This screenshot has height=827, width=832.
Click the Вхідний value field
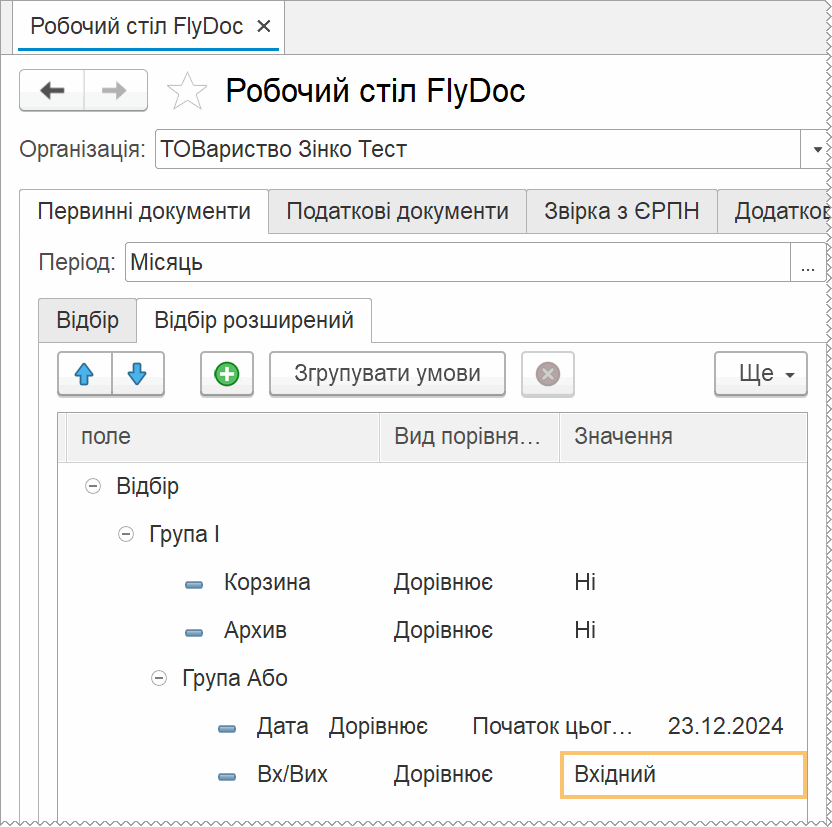point(683,775)
